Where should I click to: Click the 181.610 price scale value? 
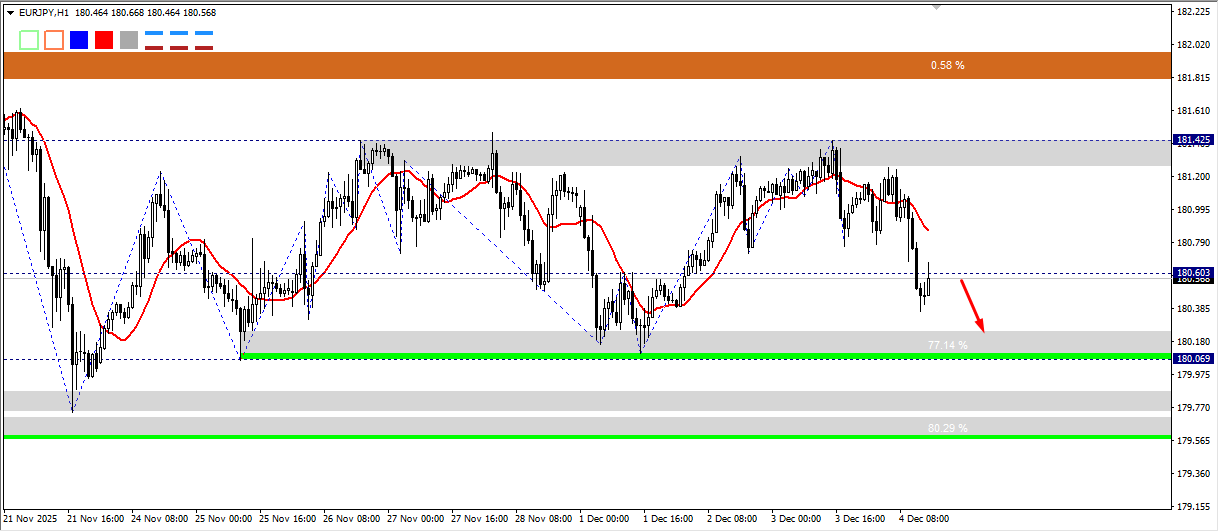[1194, 111]
